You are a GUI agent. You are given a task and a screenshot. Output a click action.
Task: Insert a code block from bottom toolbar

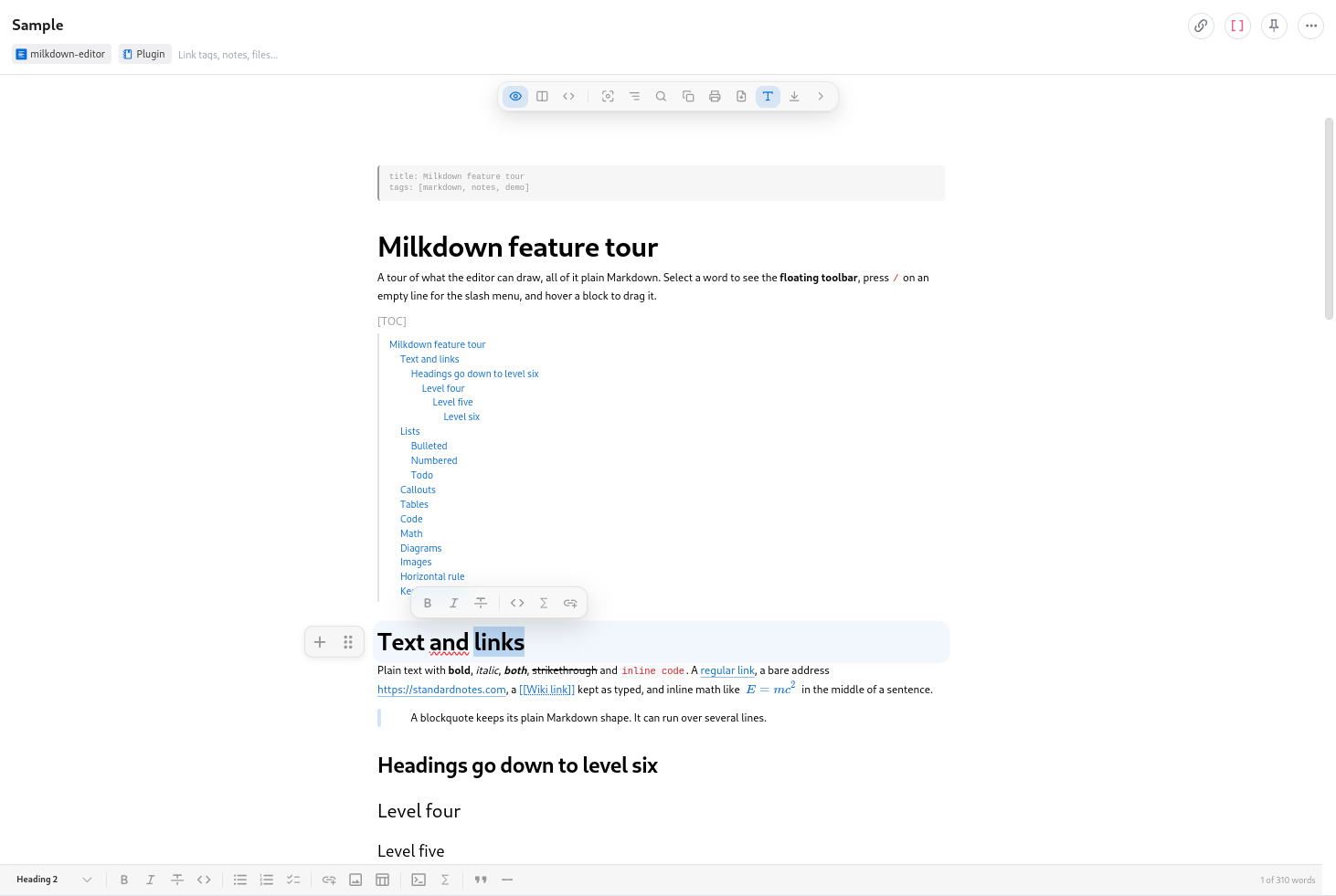pyautogui.click(x=419, y=880)
